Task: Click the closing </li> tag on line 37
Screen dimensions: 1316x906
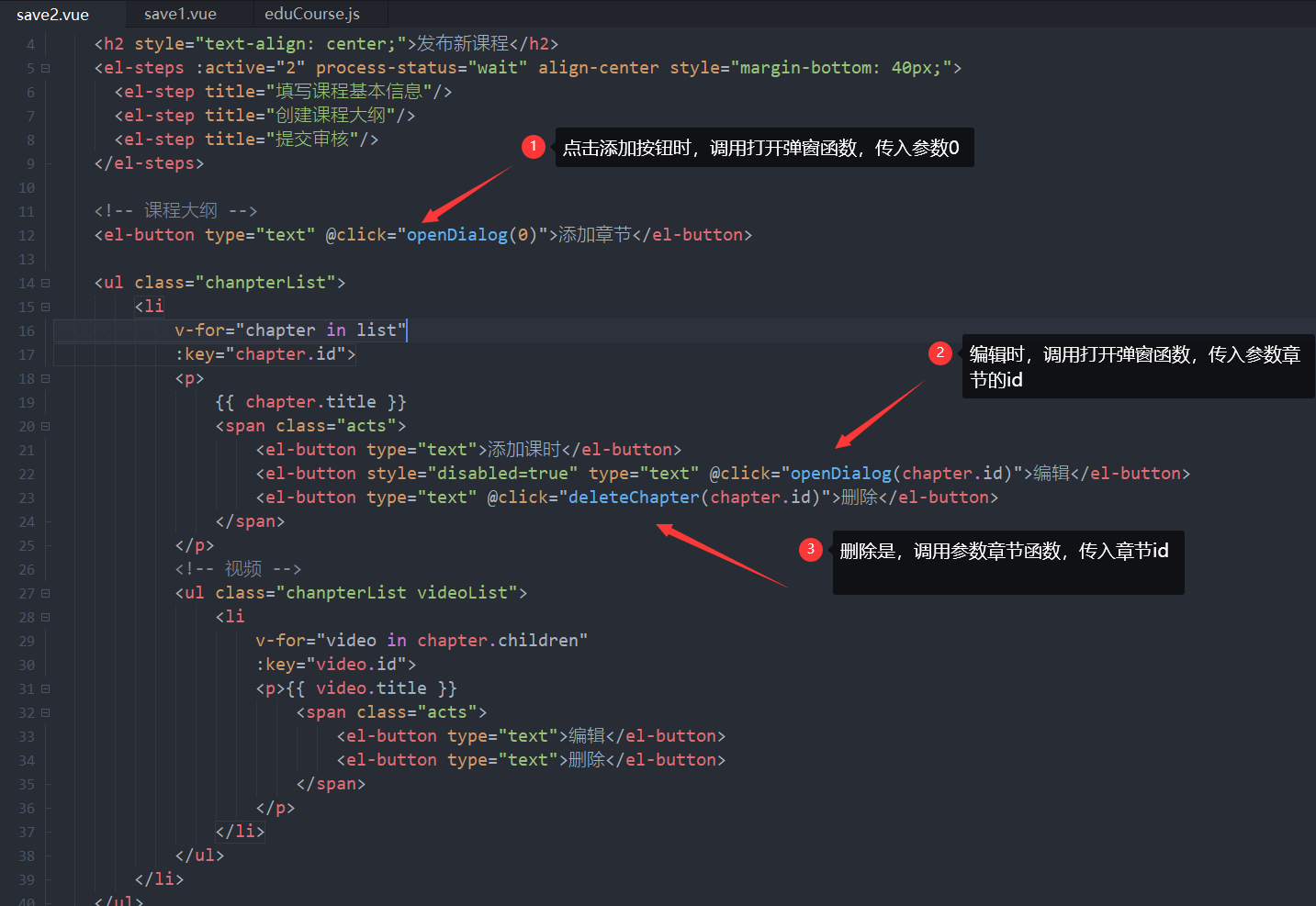Action: click(x=240, y=832)
